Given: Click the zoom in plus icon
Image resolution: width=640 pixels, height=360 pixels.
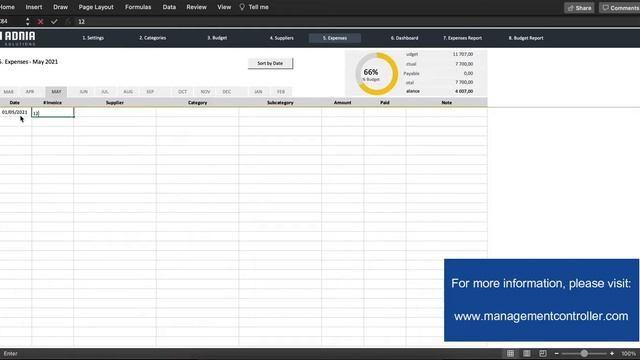Looking at the screenshot, I should [x=612, y=353].
